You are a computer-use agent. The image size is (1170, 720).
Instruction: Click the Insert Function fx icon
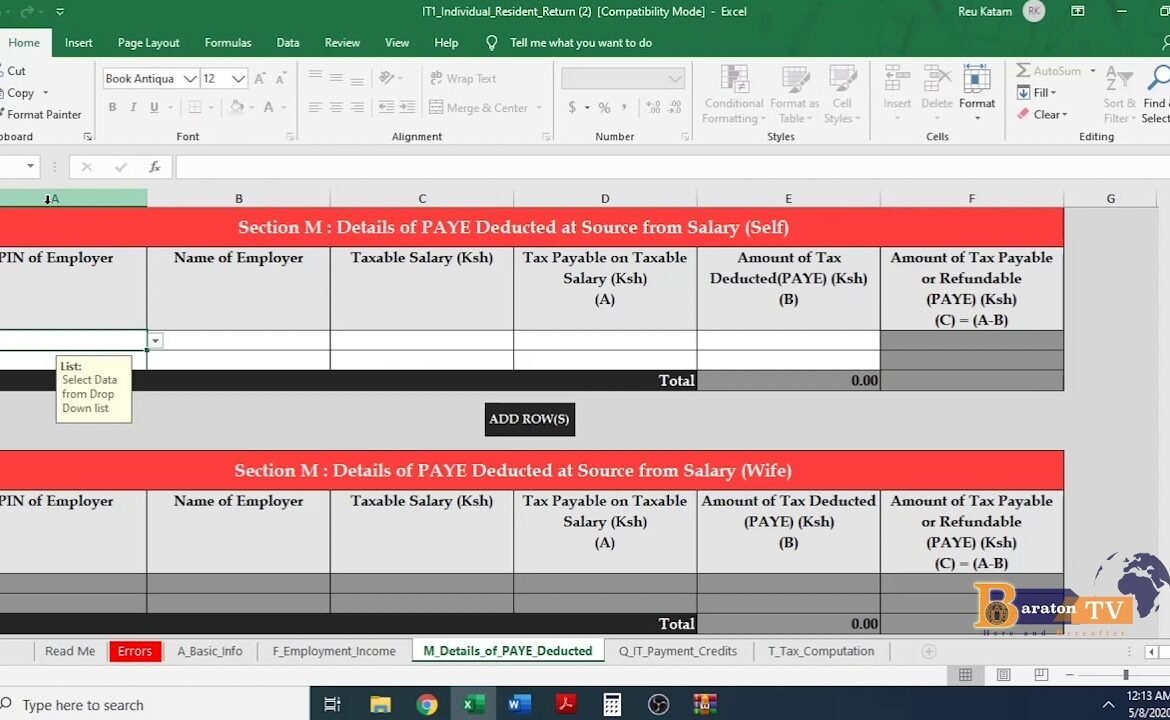point(154,167)
